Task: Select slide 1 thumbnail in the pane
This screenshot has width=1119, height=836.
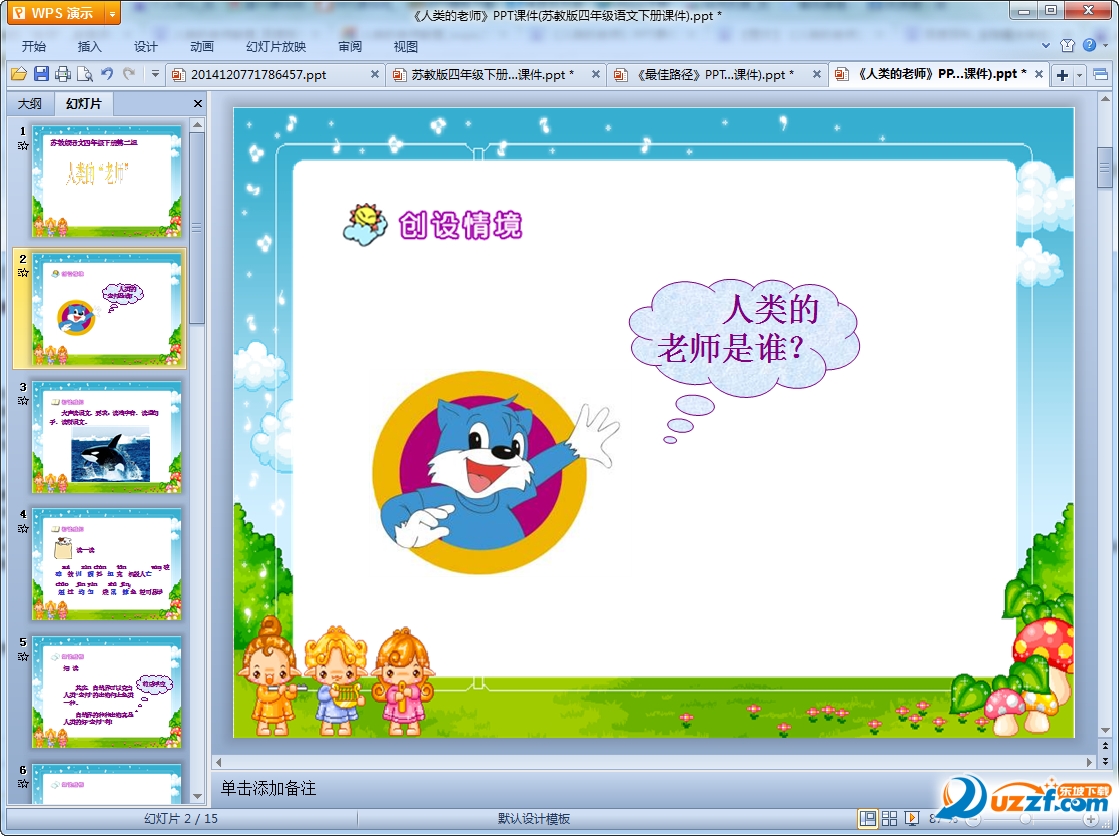Action: pyautogui.click(x=107, y=181)
